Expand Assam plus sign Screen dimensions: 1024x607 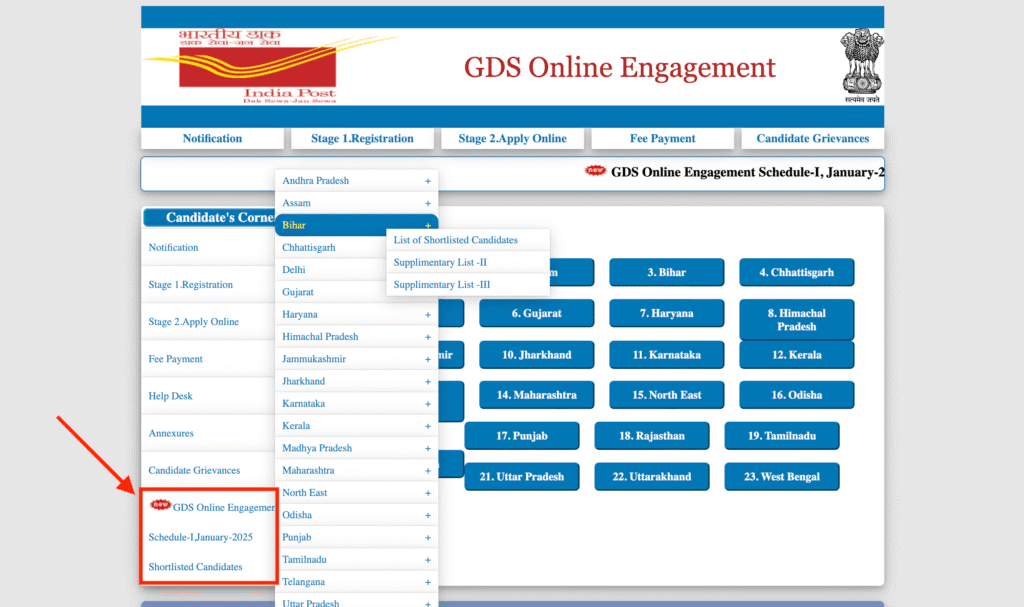tap(428, 203)
